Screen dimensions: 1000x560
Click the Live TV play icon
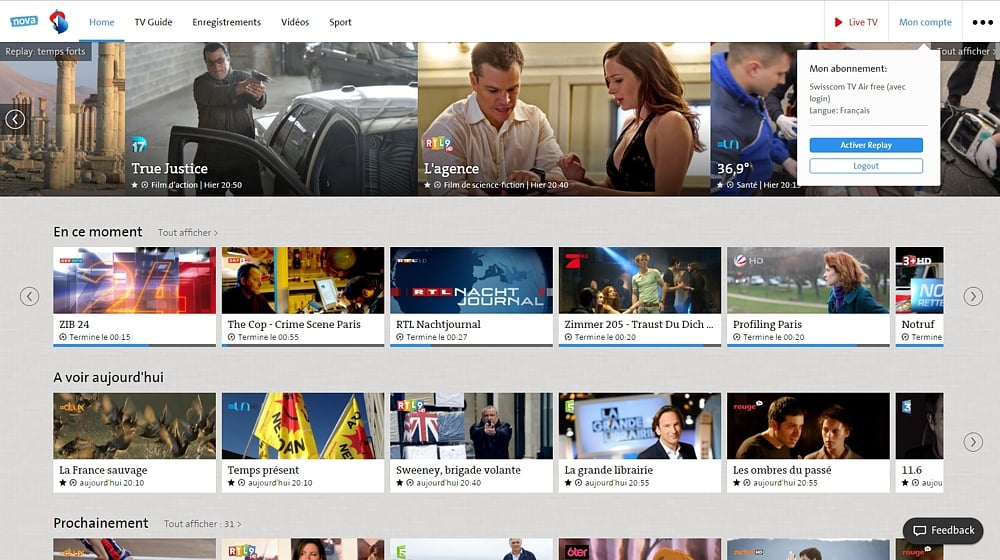point(838,22)
